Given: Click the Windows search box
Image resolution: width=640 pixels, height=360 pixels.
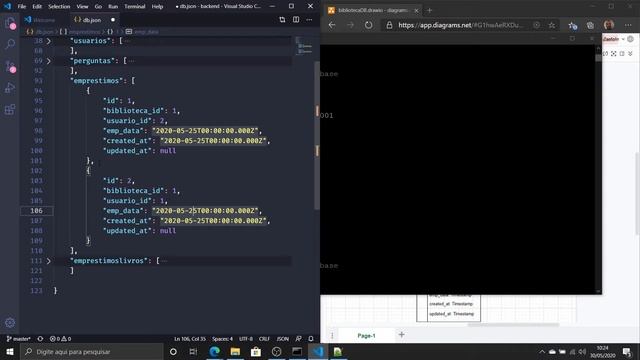Looking at the screenshot, I should (92, 351).
